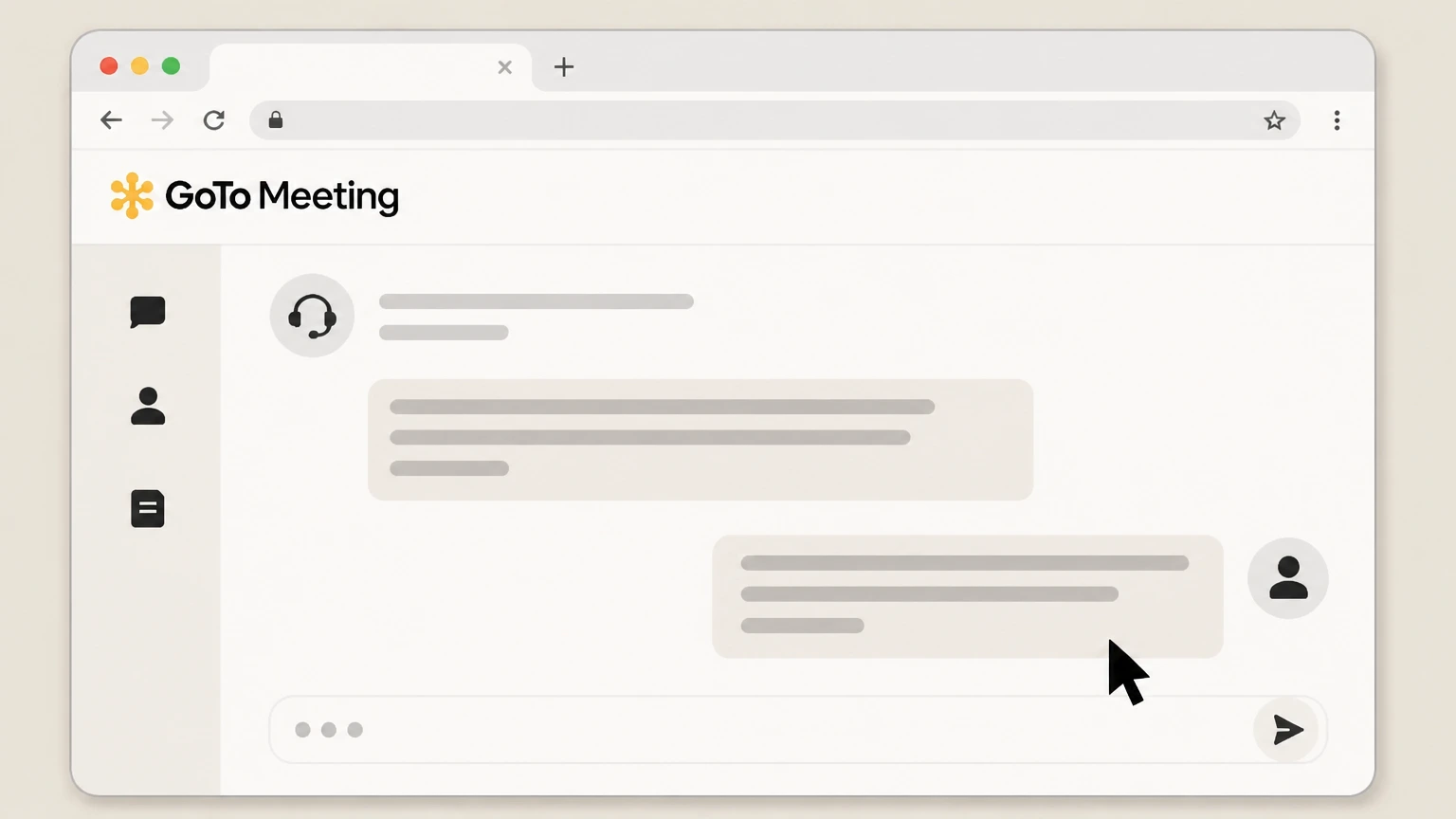Focus the message input field
The image size is (1456, 819).
(798, 729)
